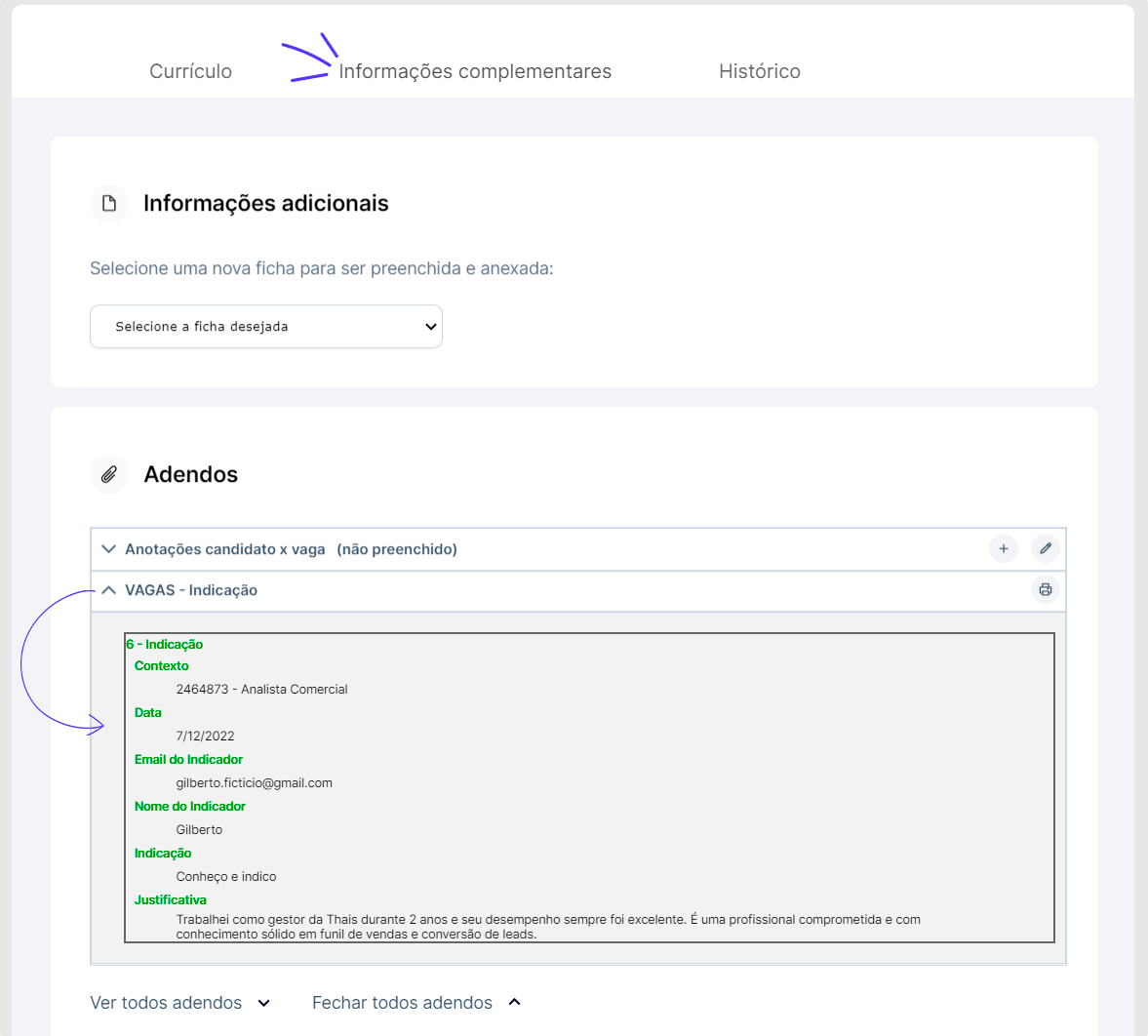Viewport: 1148px width, 1036px height.
Task: Click the Adendos heading
Action: pyautogui.click(x=190, y=474)
